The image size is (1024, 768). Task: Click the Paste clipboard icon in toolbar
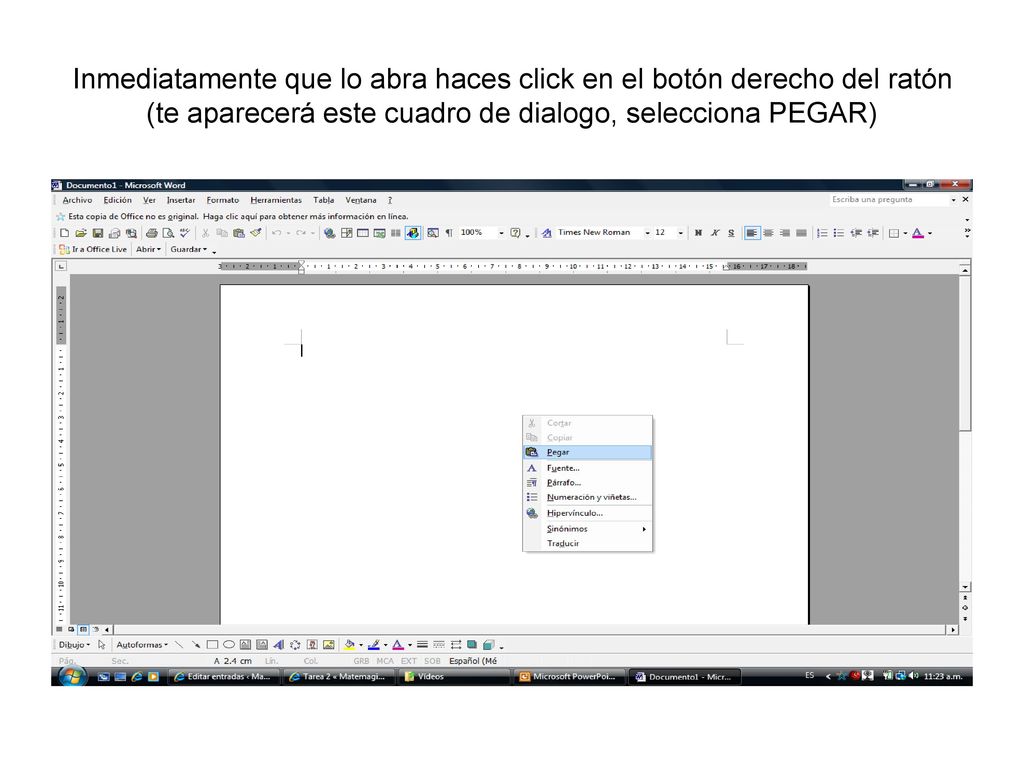pyautogui.click(x=239, y=233)
